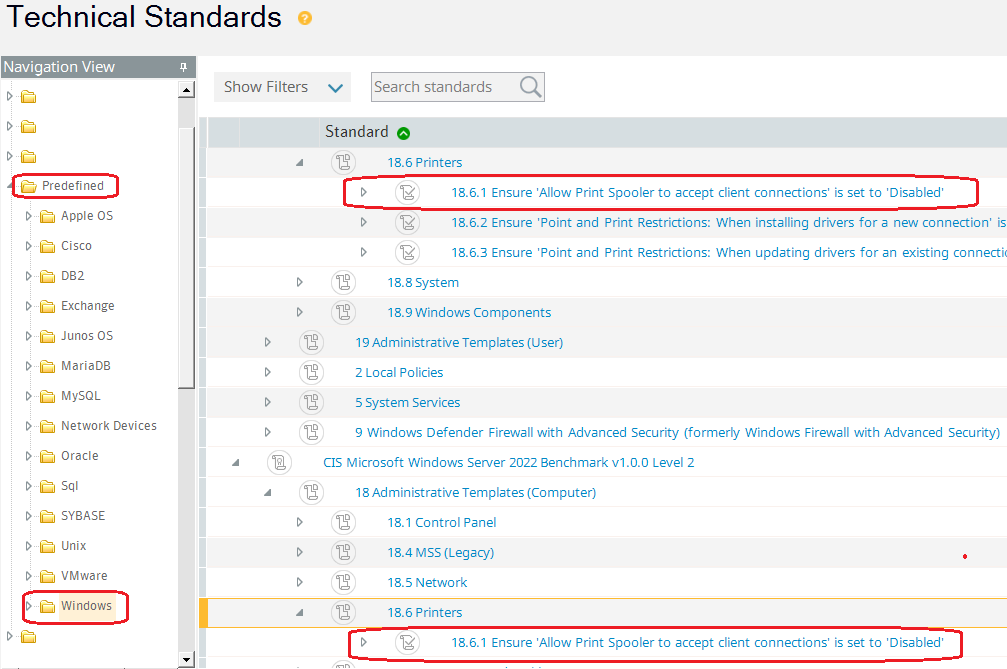Click the Windows folder icon
This screenshot has width=1007, height=669.
(x=48, y=606)
